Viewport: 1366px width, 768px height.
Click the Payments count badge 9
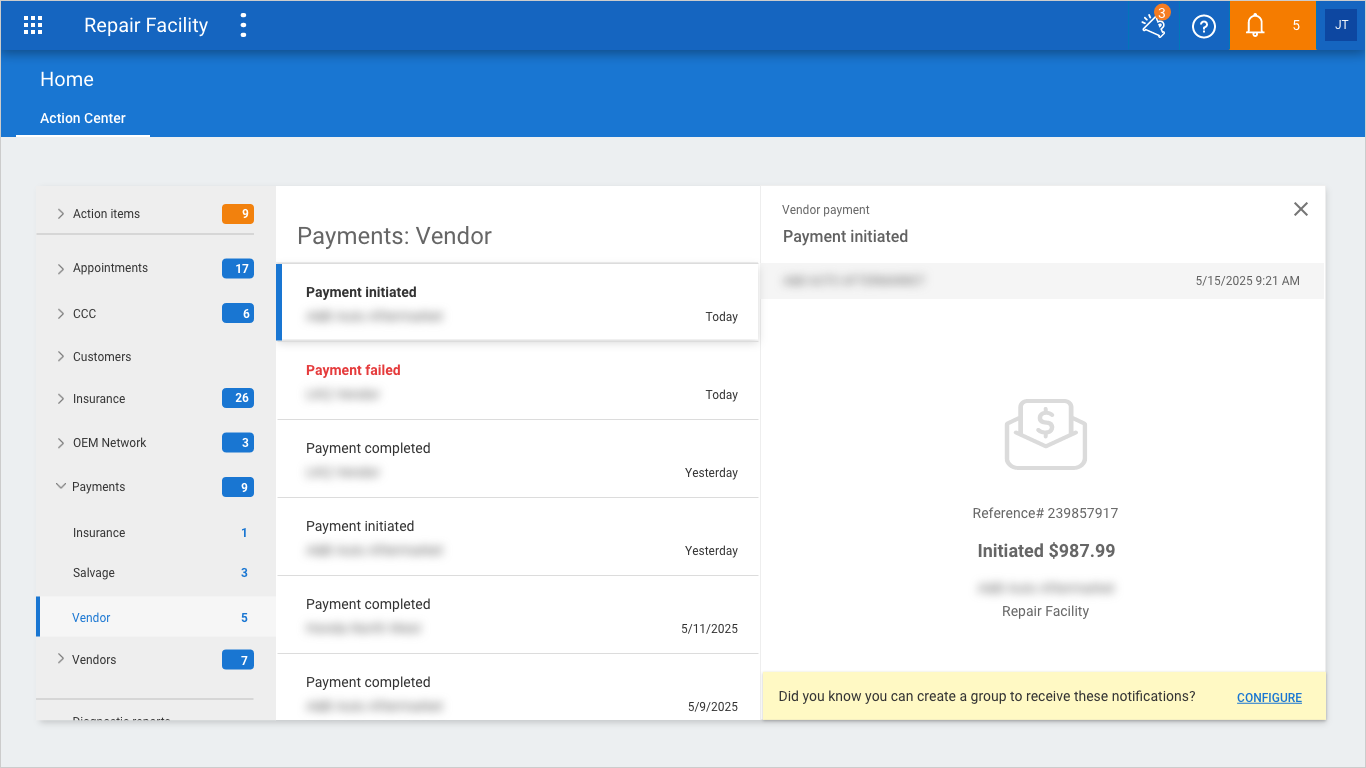238,487
